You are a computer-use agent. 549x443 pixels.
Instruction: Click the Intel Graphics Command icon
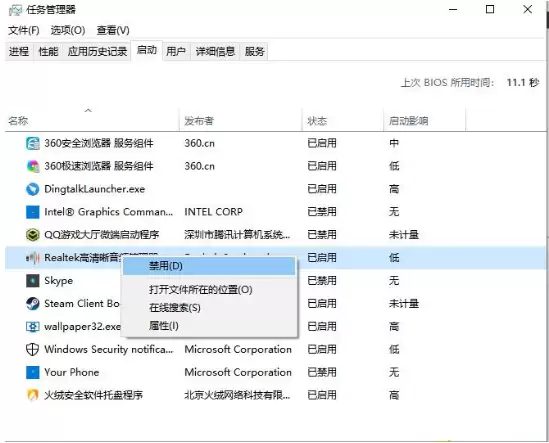pos(33,212)
